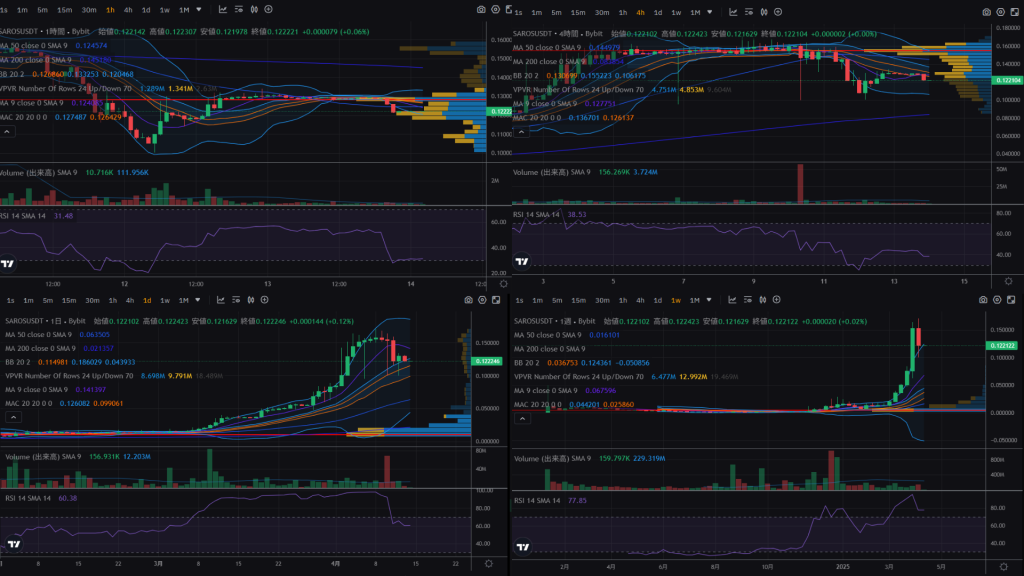Select 1d interval in 4h chart
This screenshot has width=1024, height=576.
(658, 12)
